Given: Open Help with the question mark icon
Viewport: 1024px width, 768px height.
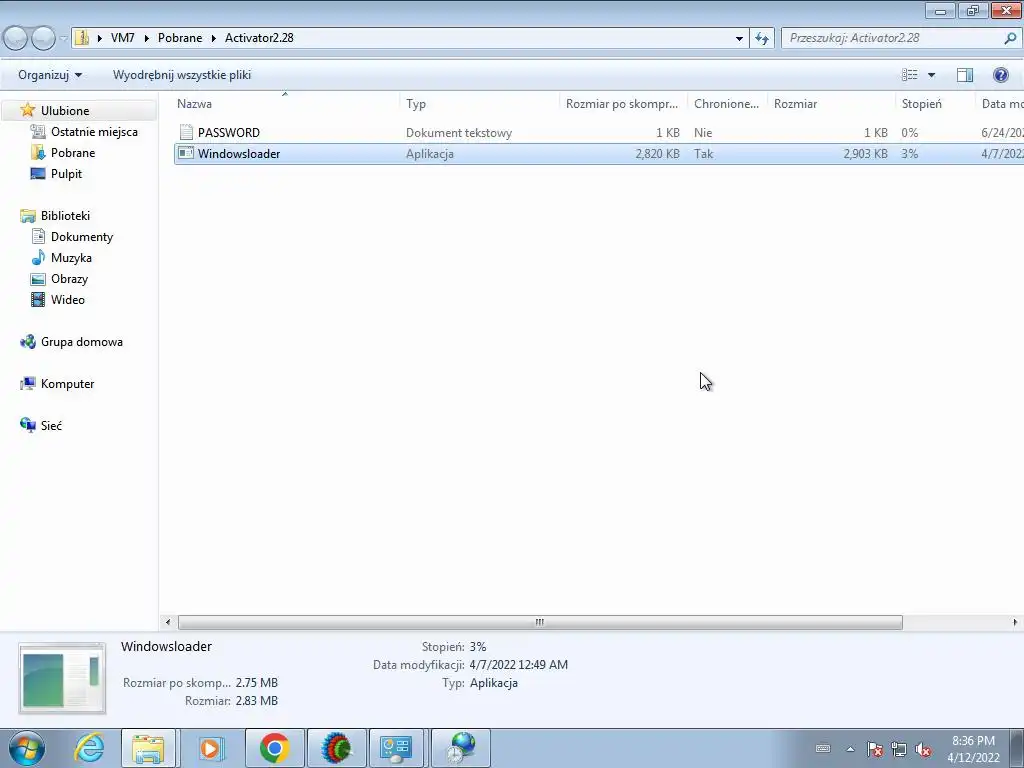Looking at the screenshot, I should pyautogui.click(x=1000, y=75).
